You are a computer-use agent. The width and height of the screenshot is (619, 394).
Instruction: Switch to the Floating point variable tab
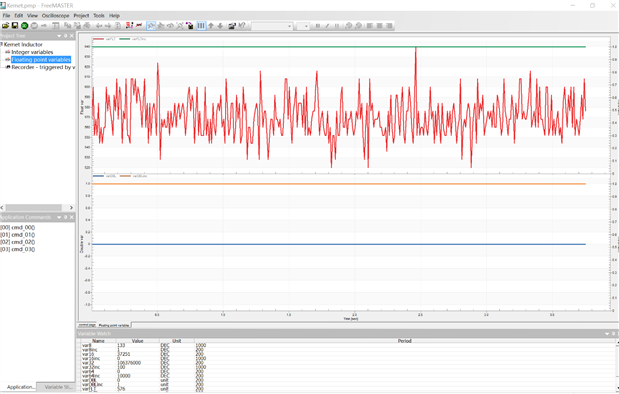click(114, 325)
